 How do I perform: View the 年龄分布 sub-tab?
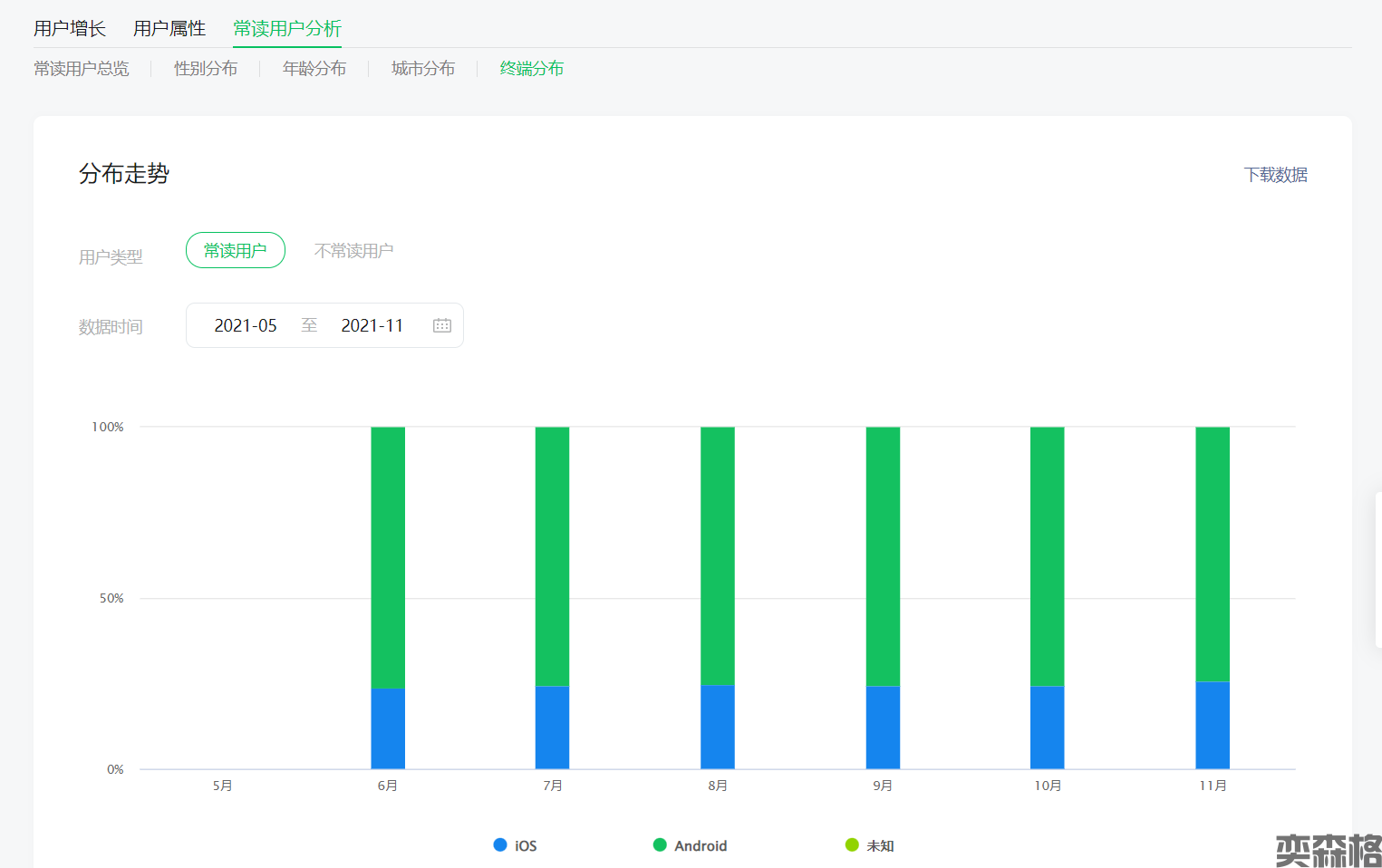click(x=314, y=69)
